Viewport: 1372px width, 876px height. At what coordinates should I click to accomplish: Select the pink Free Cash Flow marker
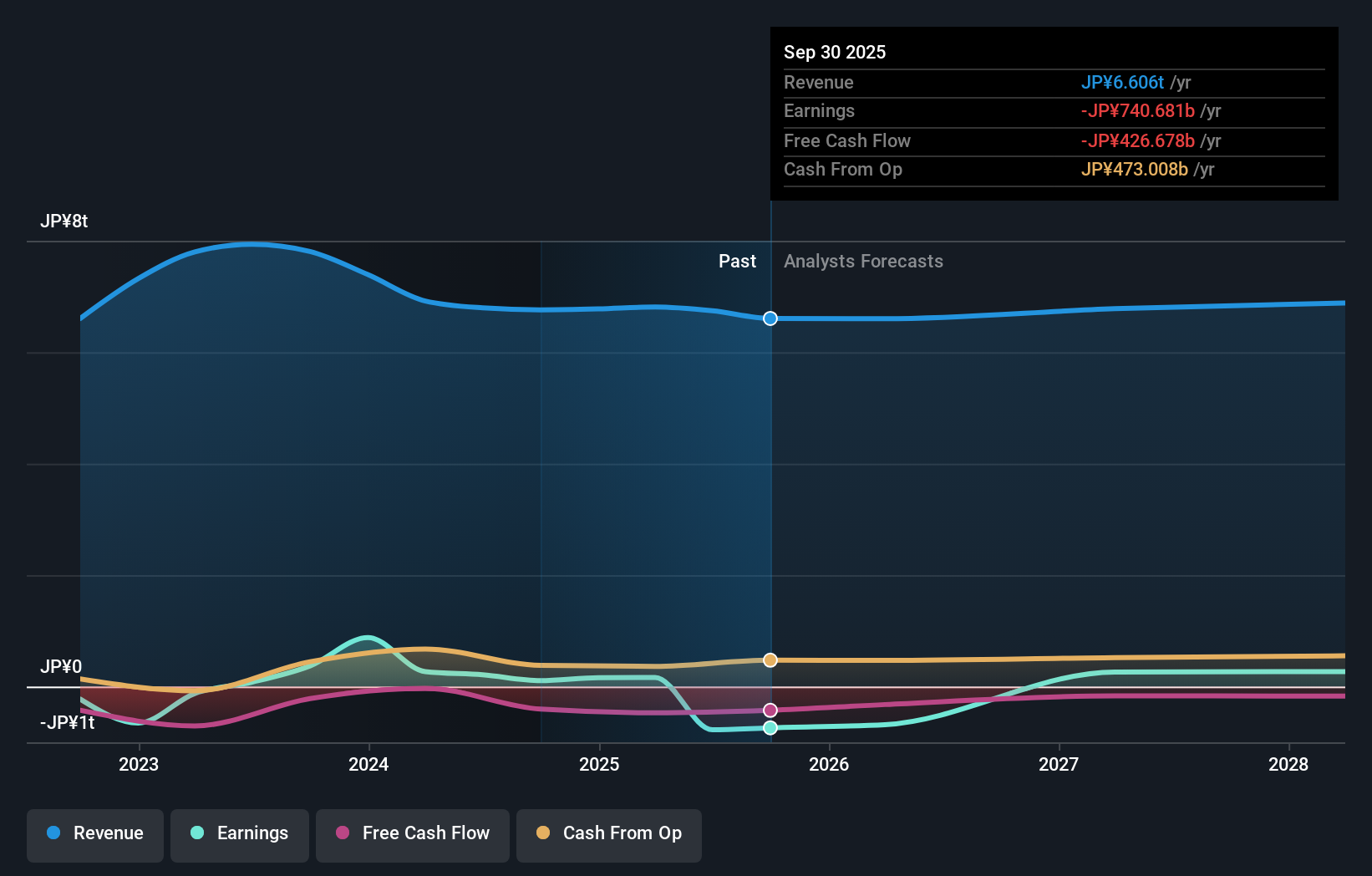pyautogui.click(x=770, y=709)
